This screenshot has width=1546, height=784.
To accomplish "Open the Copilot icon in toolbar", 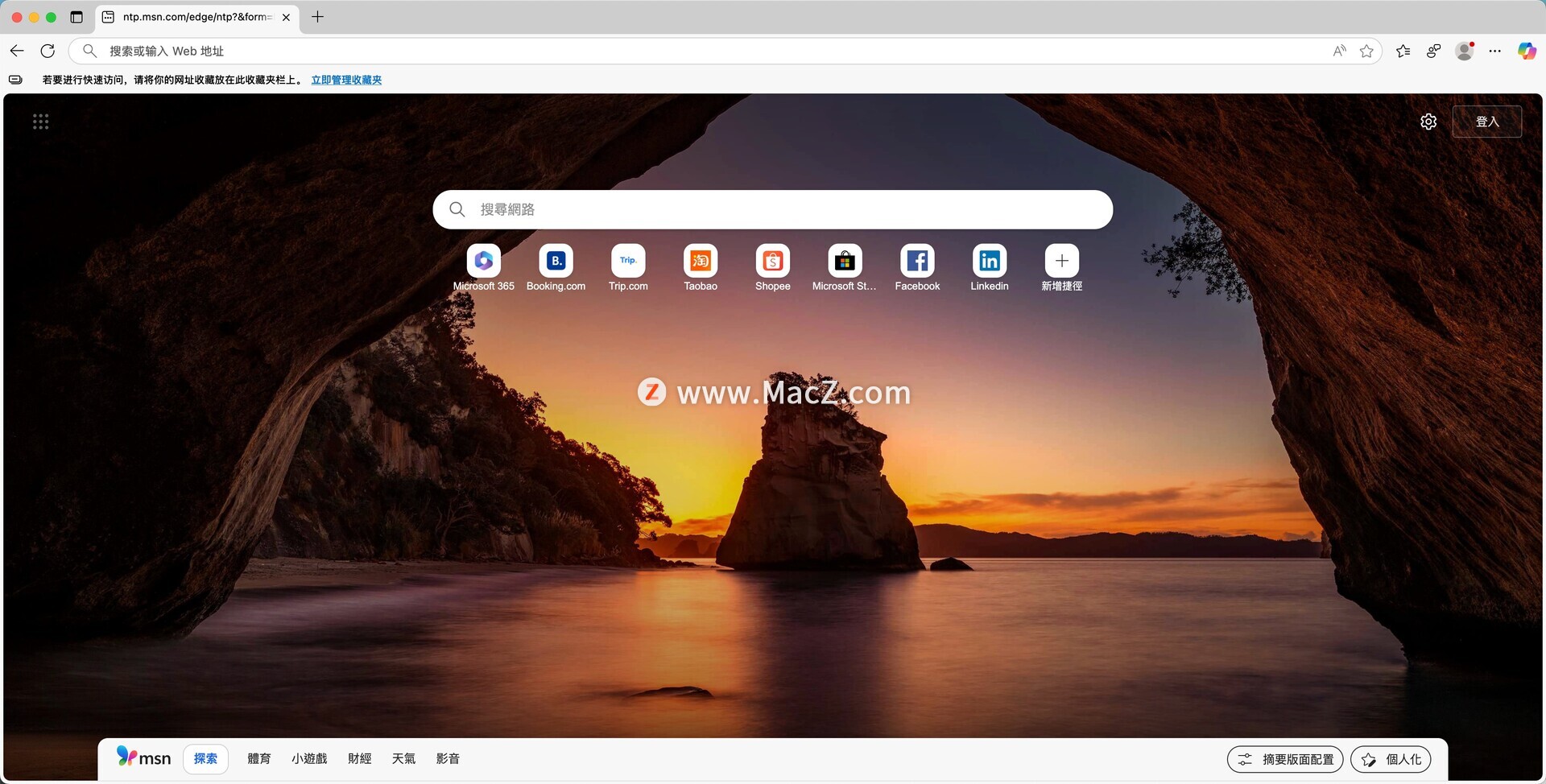I will tap(1526, 51).
